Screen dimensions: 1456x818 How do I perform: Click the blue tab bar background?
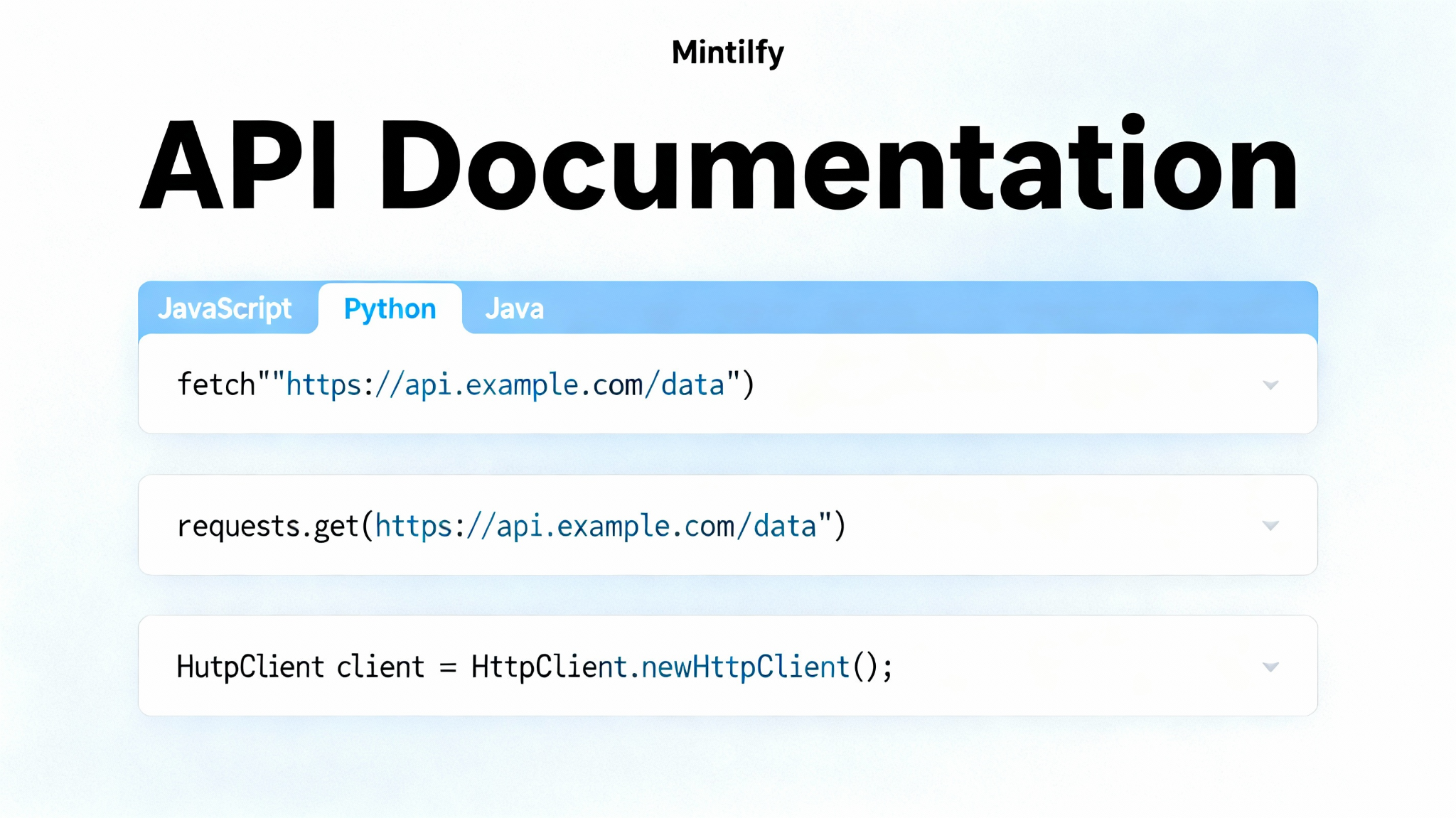pyautogui.click(x=924, y=308)
